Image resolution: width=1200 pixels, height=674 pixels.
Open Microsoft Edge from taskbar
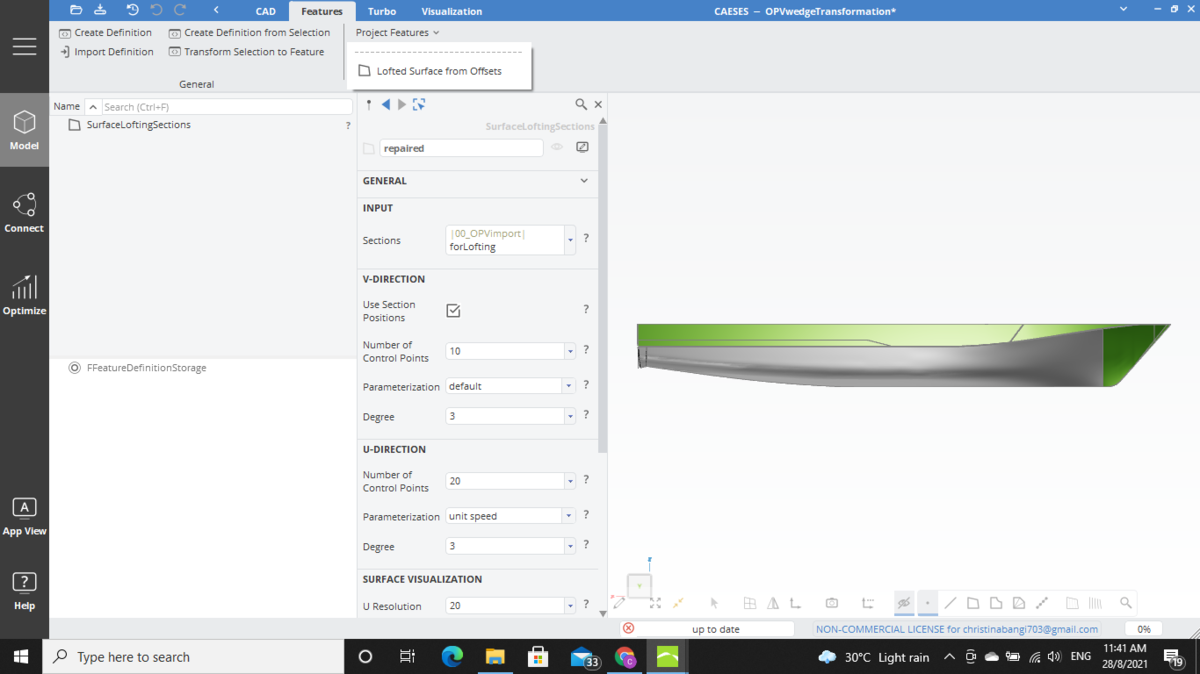(452, 656)
